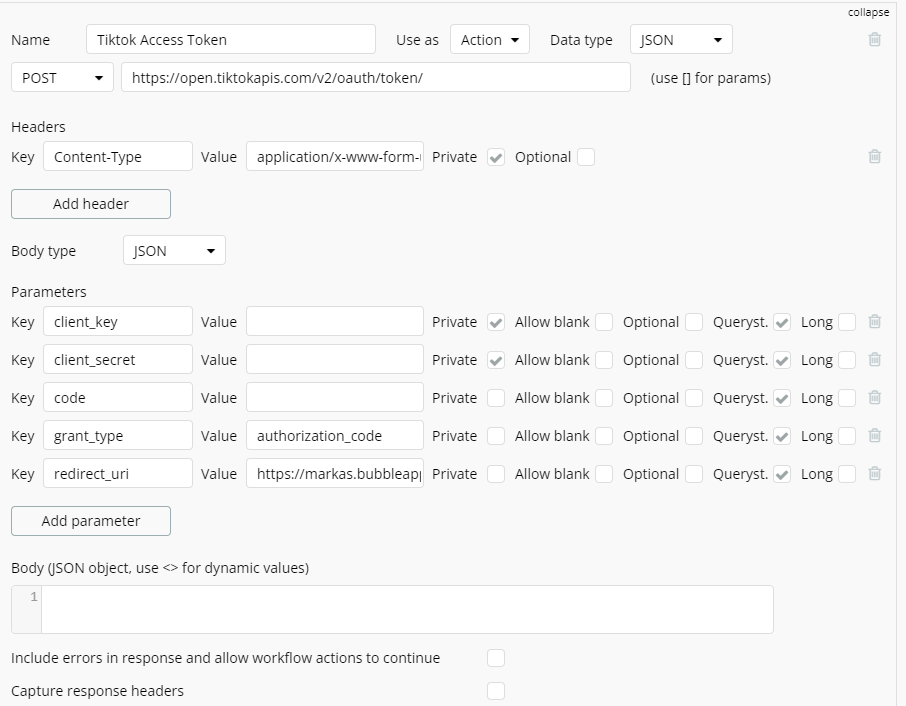Image resolution: width=906 pixels, height=706 pixels.
Task: Toggle Private checkbox for code parameter
Action: tap(496, 398)
